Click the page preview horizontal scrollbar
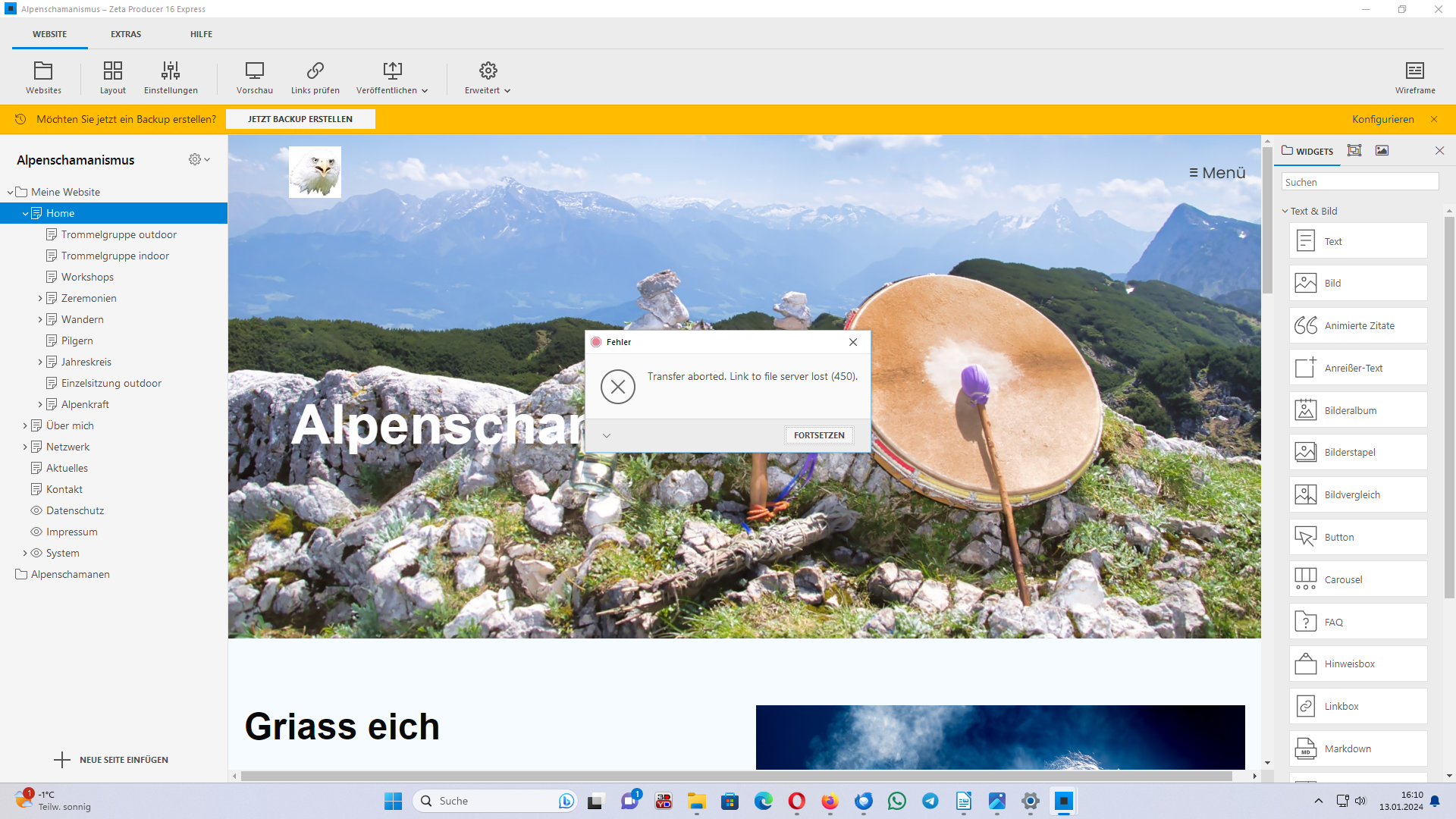This screenshot has width=1456, height=819. (736, 776)
